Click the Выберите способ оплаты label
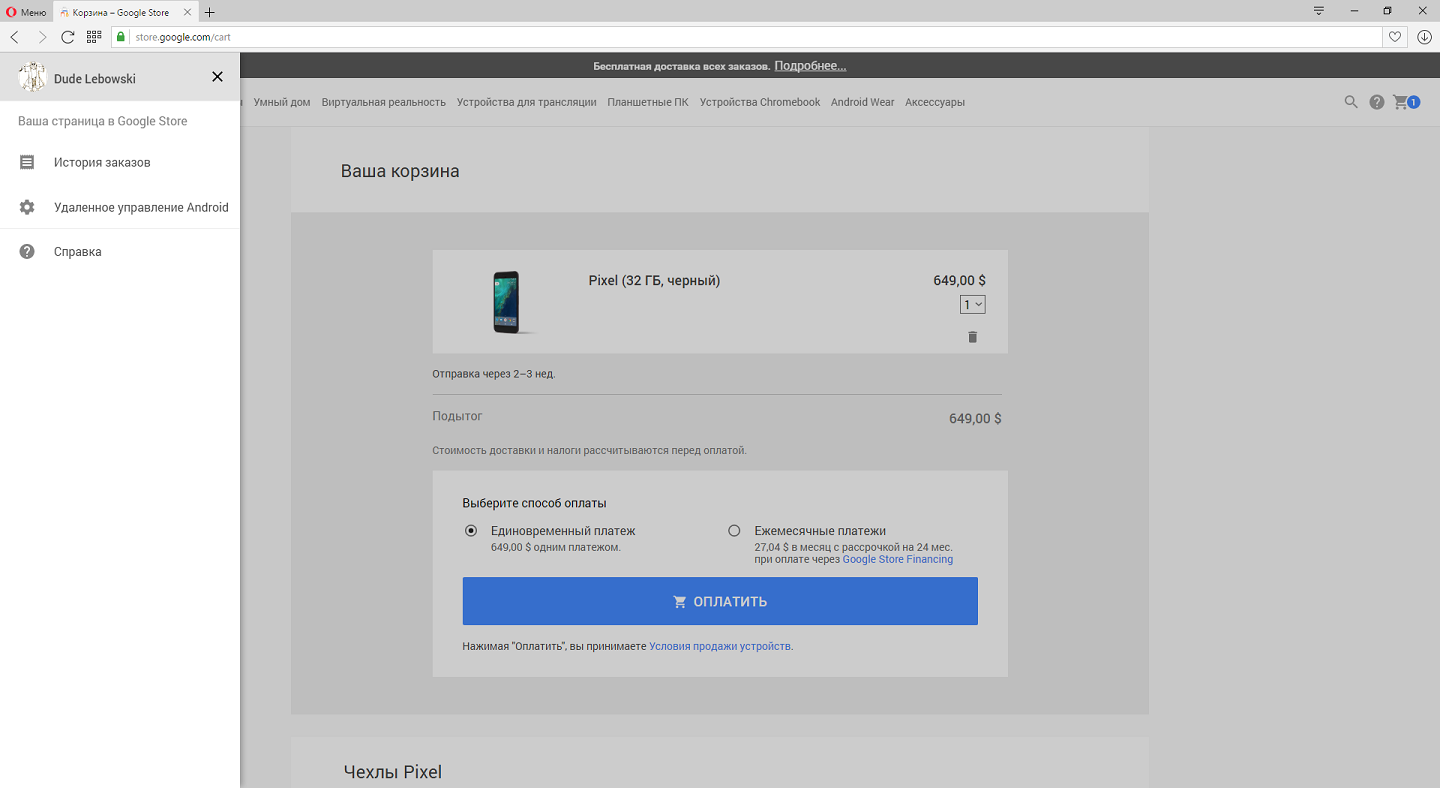Viewport: 1440px width, 788px height. click(x=534, y=503)
